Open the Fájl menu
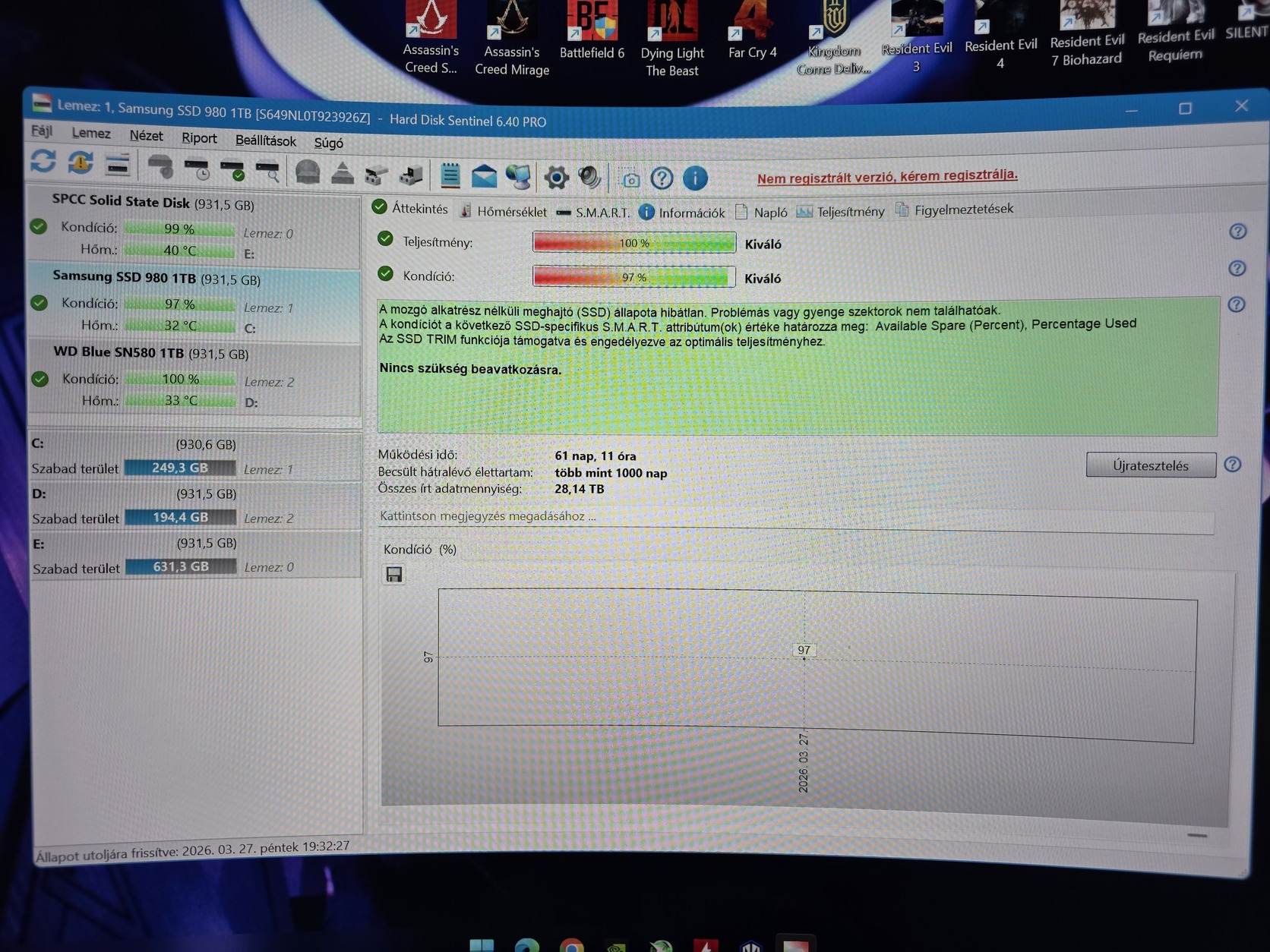 tap(42, 131)
